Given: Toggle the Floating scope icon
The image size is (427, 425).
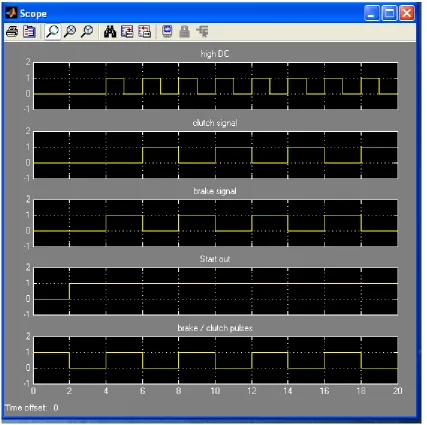Looking at the screenshot, I should (167, 32).
